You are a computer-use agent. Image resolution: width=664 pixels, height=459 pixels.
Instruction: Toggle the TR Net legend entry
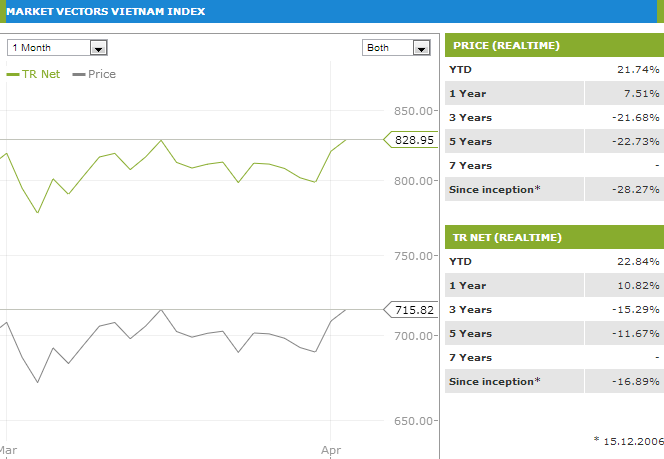(x=33, y=74)
